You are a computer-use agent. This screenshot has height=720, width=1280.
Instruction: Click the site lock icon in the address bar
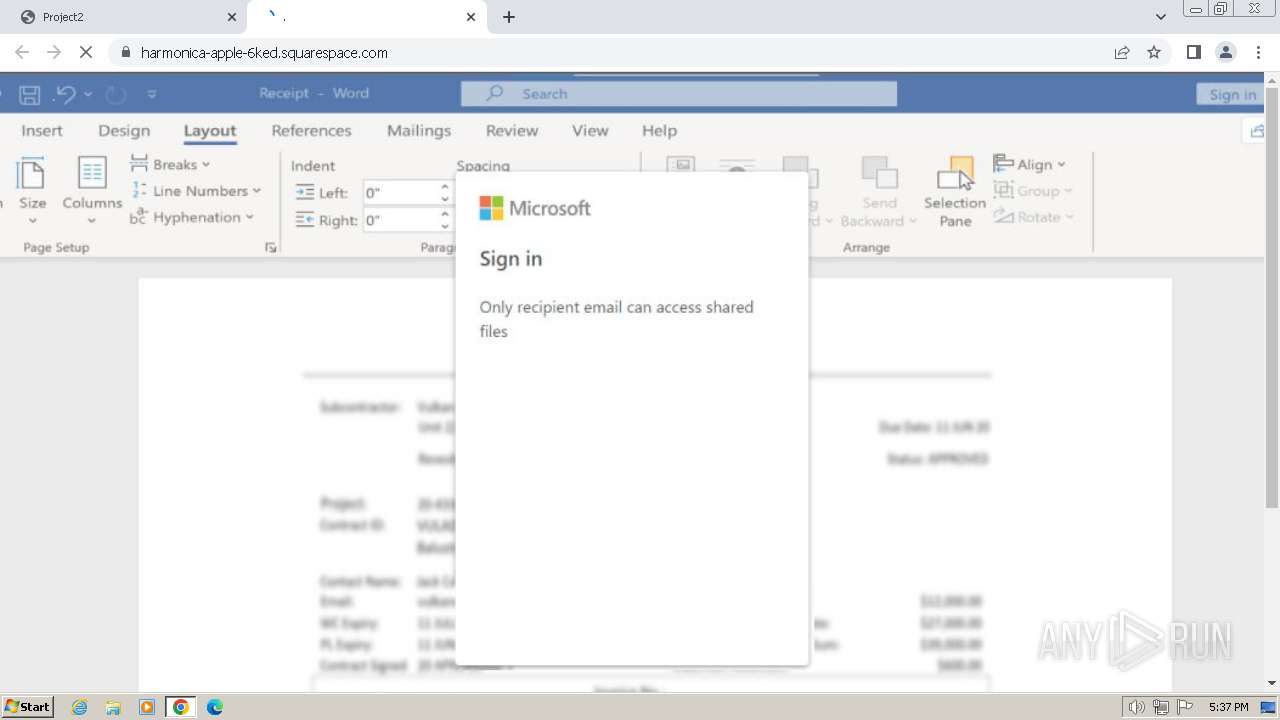pos(125,52)
